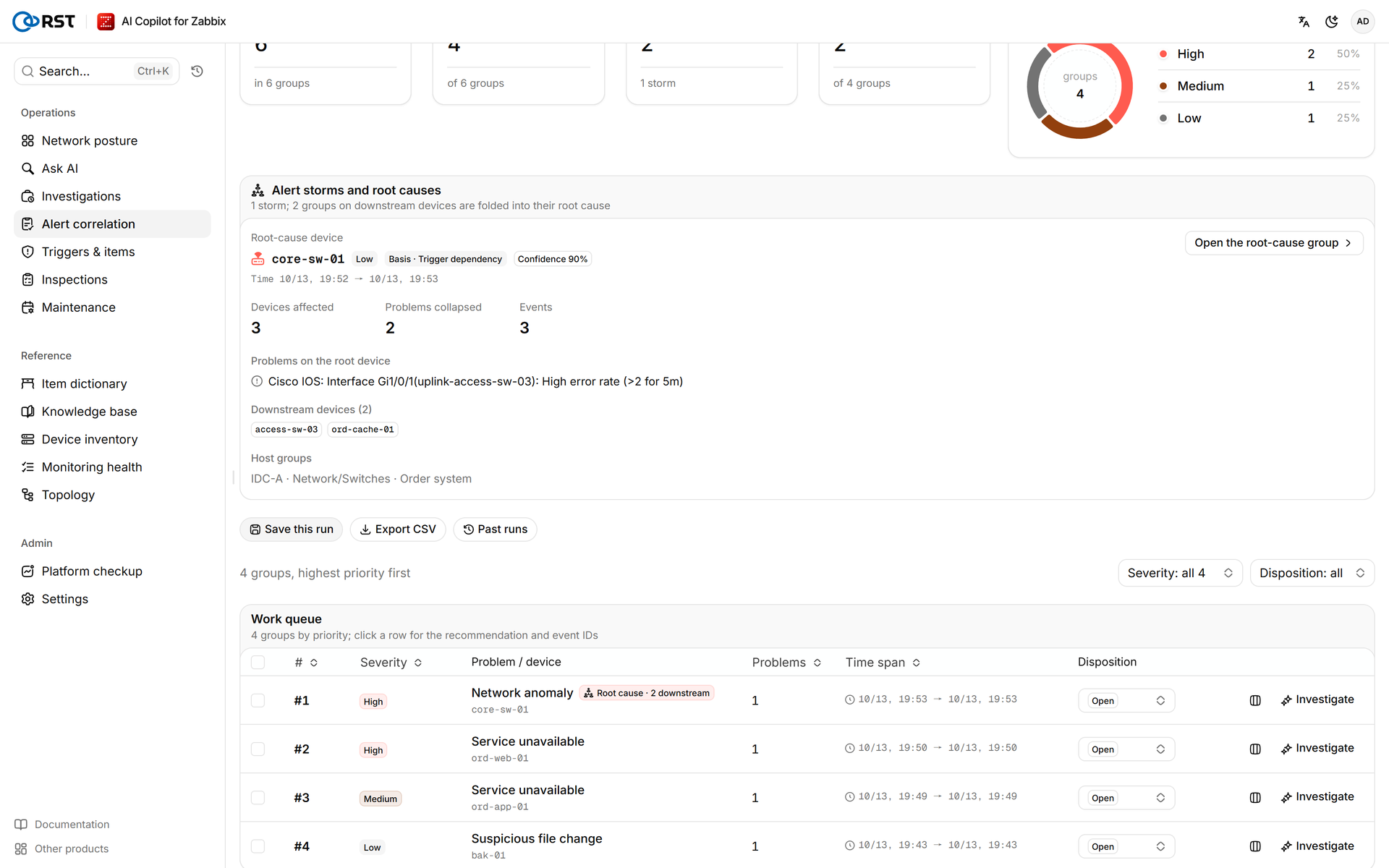Click the language translate icon
Viewport: 1389px width, 868px height.
[1304, 22]
